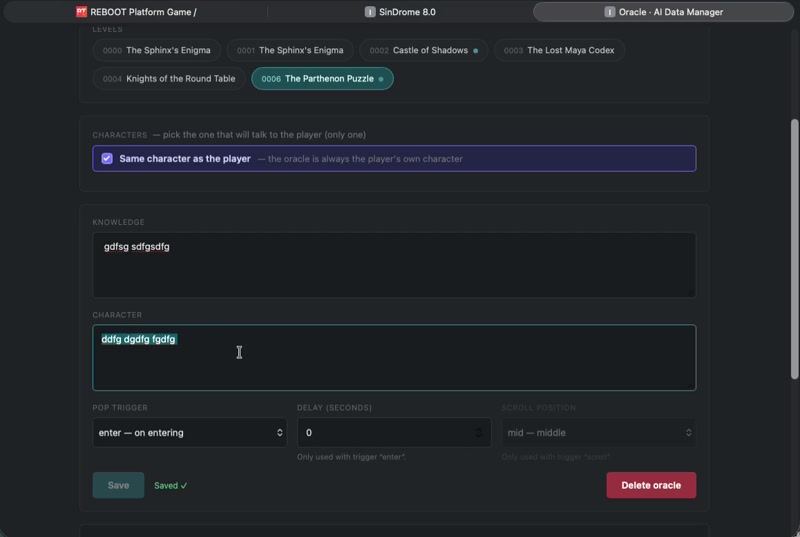Click the CHARACTERS section label

[x=119, y=135]
